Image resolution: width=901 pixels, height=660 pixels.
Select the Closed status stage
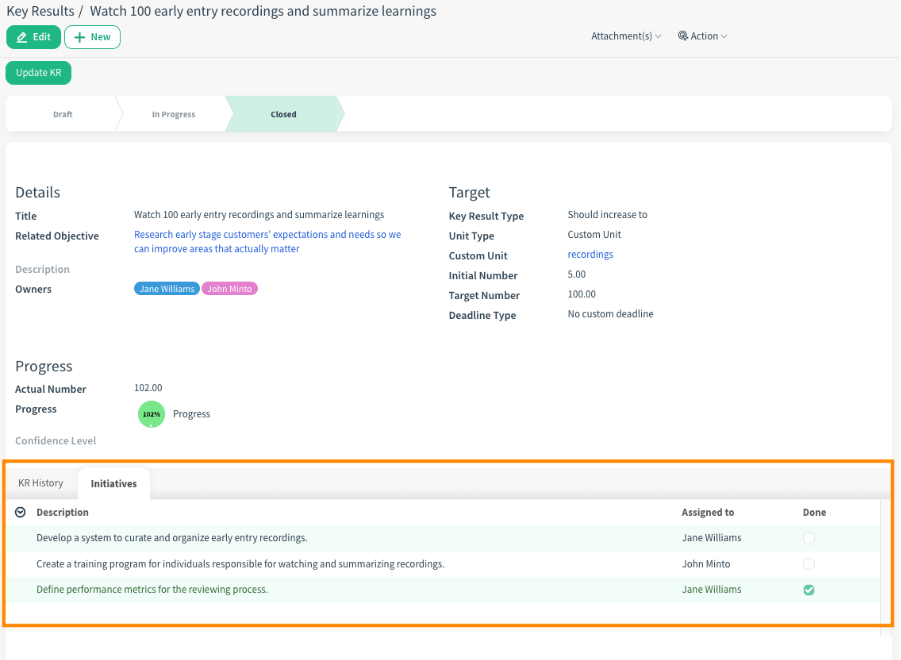tap(283, 114)
